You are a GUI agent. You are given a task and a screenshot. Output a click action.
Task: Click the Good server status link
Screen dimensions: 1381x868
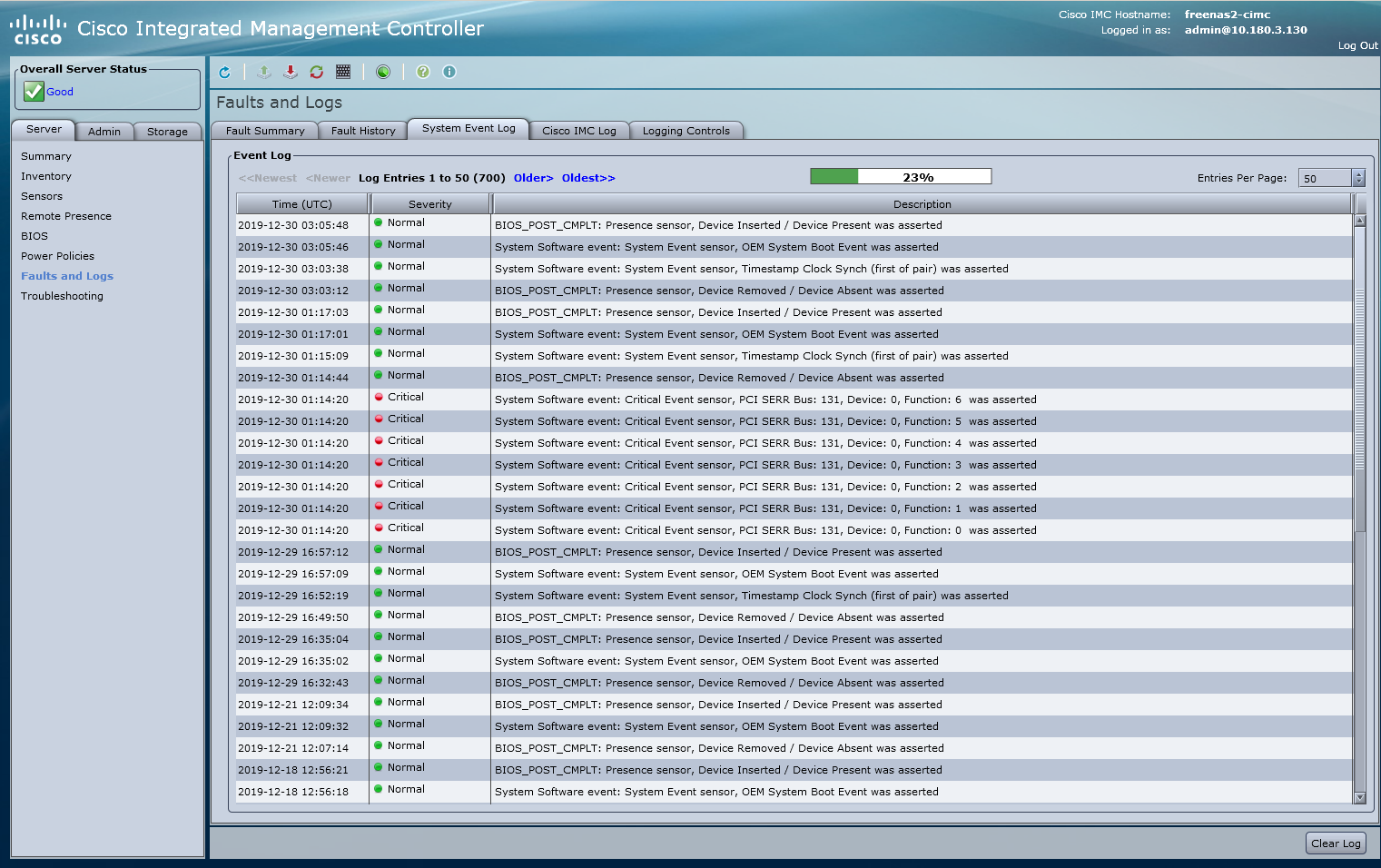point(60,92)
